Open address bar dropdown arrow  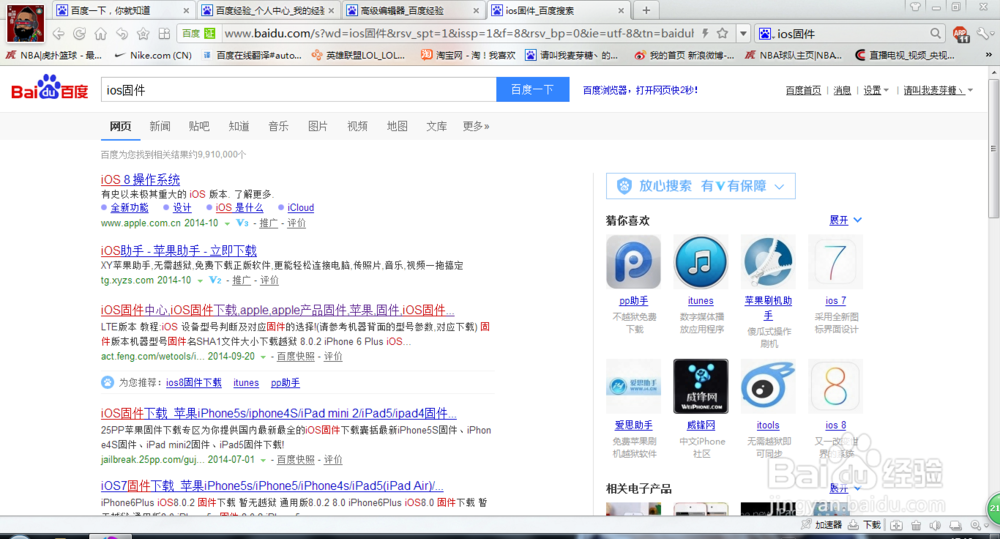[x=743, y=33]
